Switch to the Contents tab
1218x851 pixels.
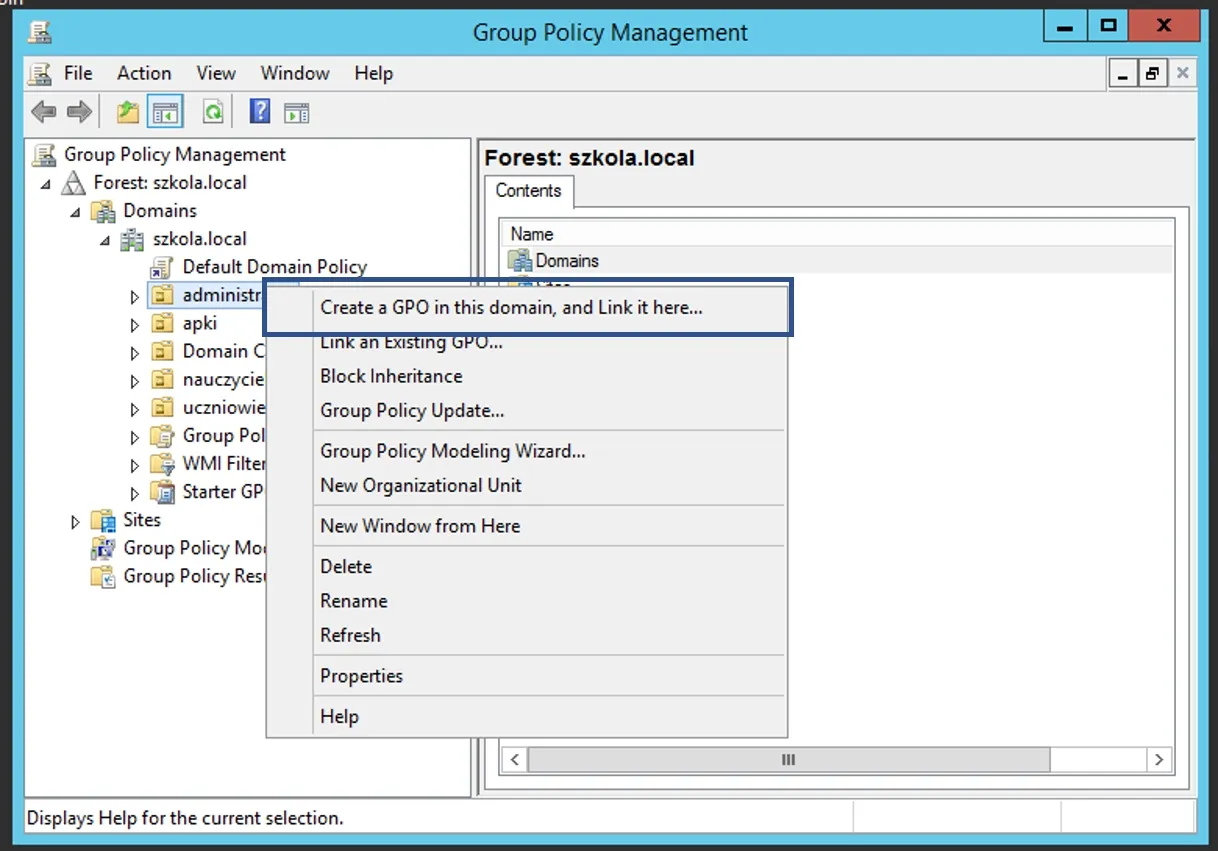(528, 191)
